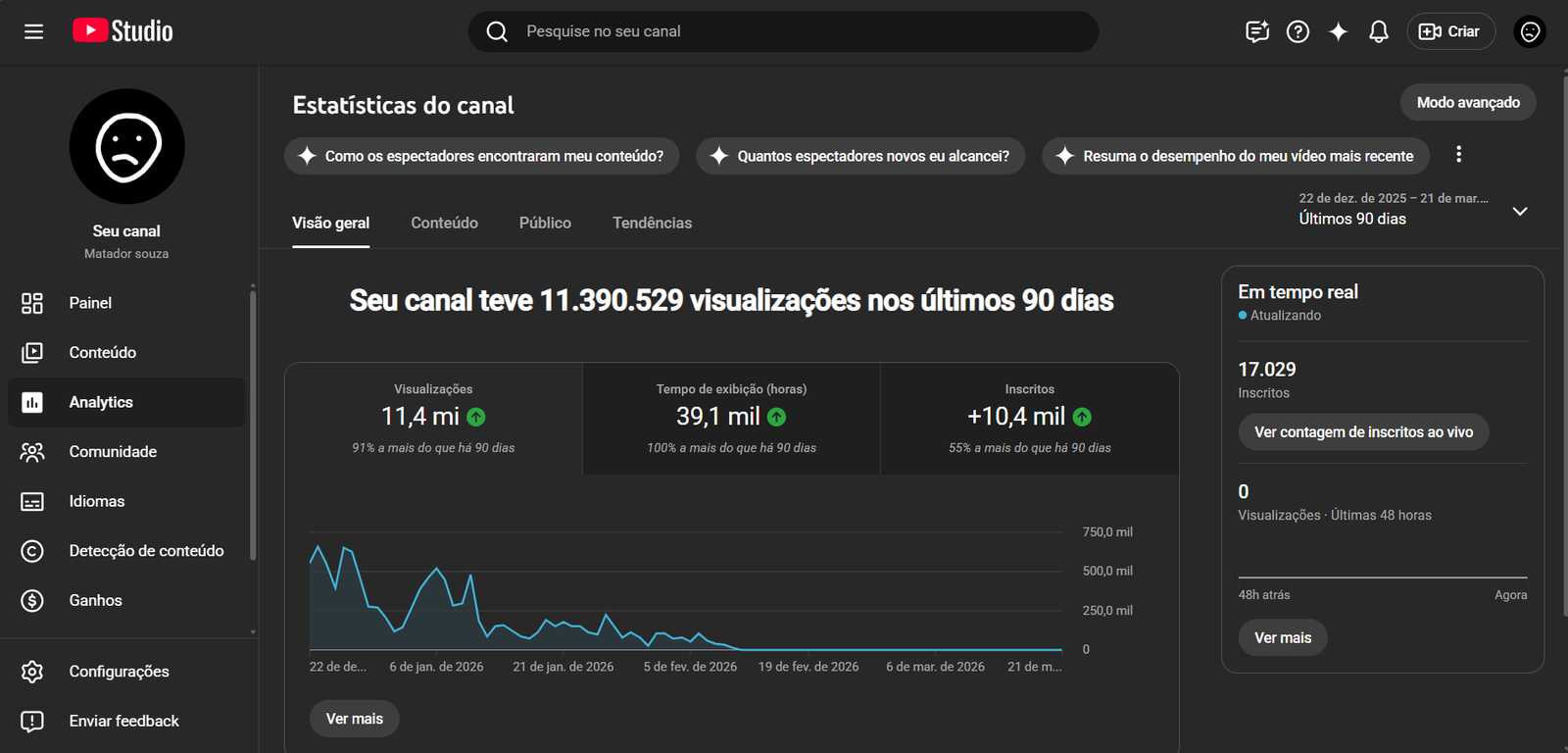Click the views line chart area
Screen dimensions: 1568x753
pyautogui.click(x=686, y=591)
